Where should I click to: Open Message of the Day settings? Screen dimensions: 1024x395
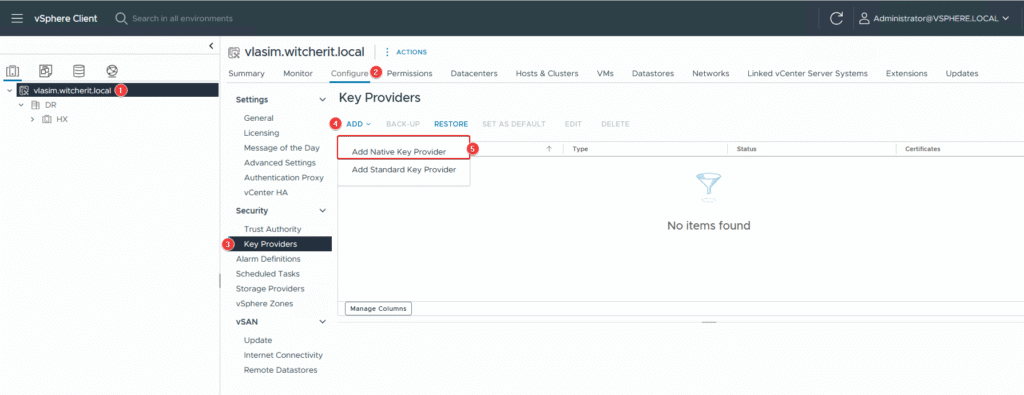tap(281, 148)
